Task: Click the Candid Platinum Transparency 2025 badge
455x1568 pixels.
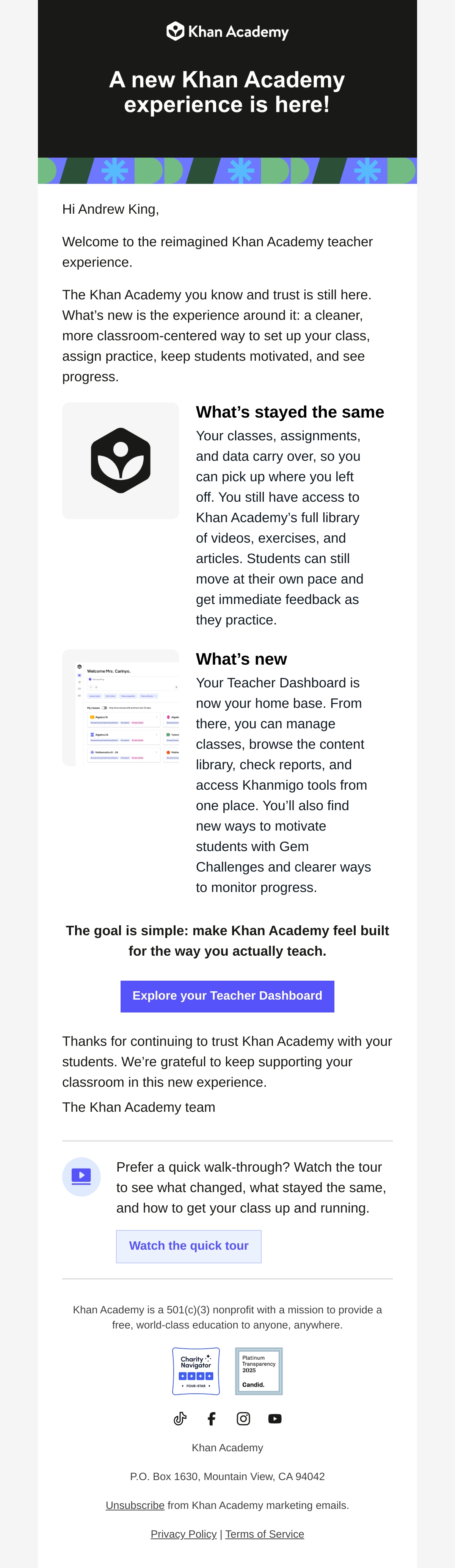Action: click(x=259, y=1371)
